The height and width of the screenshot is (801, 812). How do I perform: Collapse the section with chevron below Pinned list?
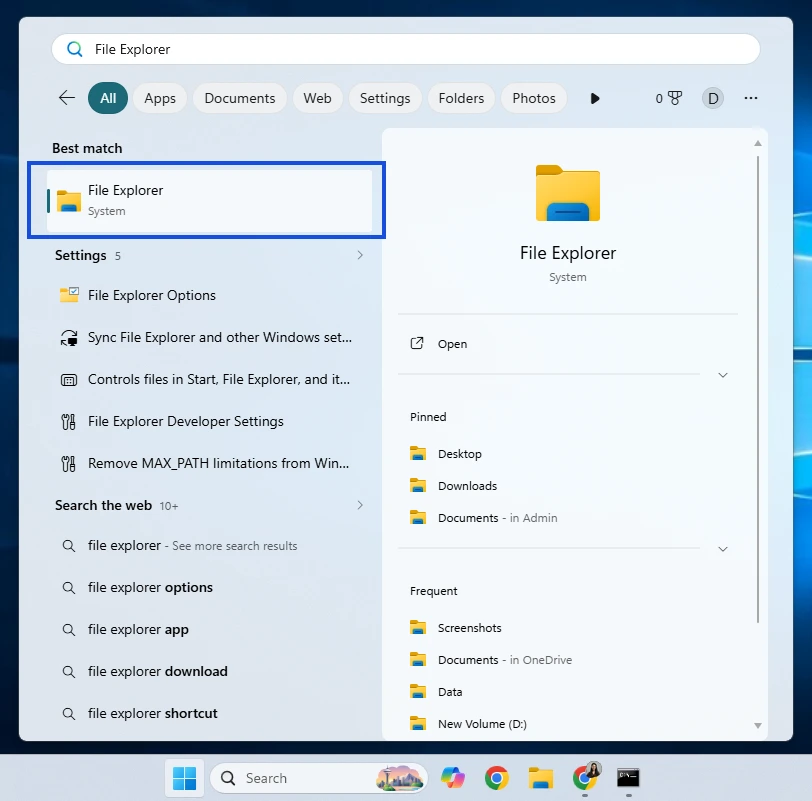723,549
